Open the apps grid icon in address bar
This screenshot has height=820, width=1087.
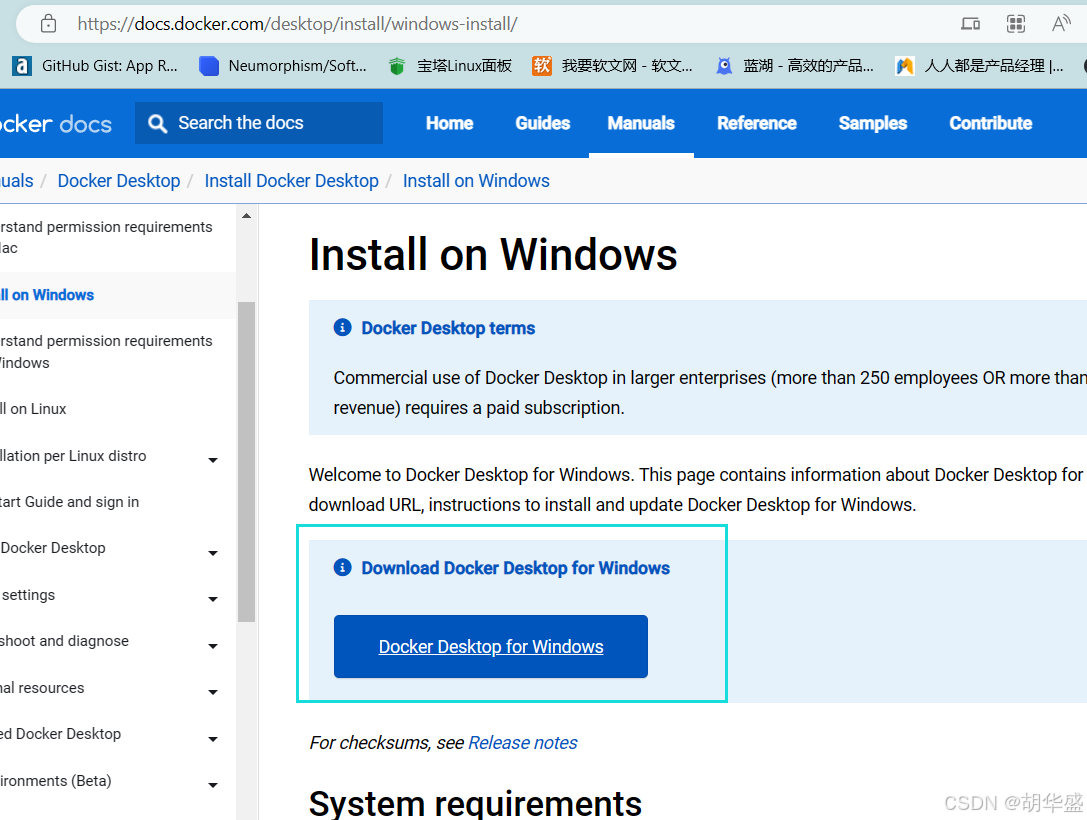click(1016, 23)
